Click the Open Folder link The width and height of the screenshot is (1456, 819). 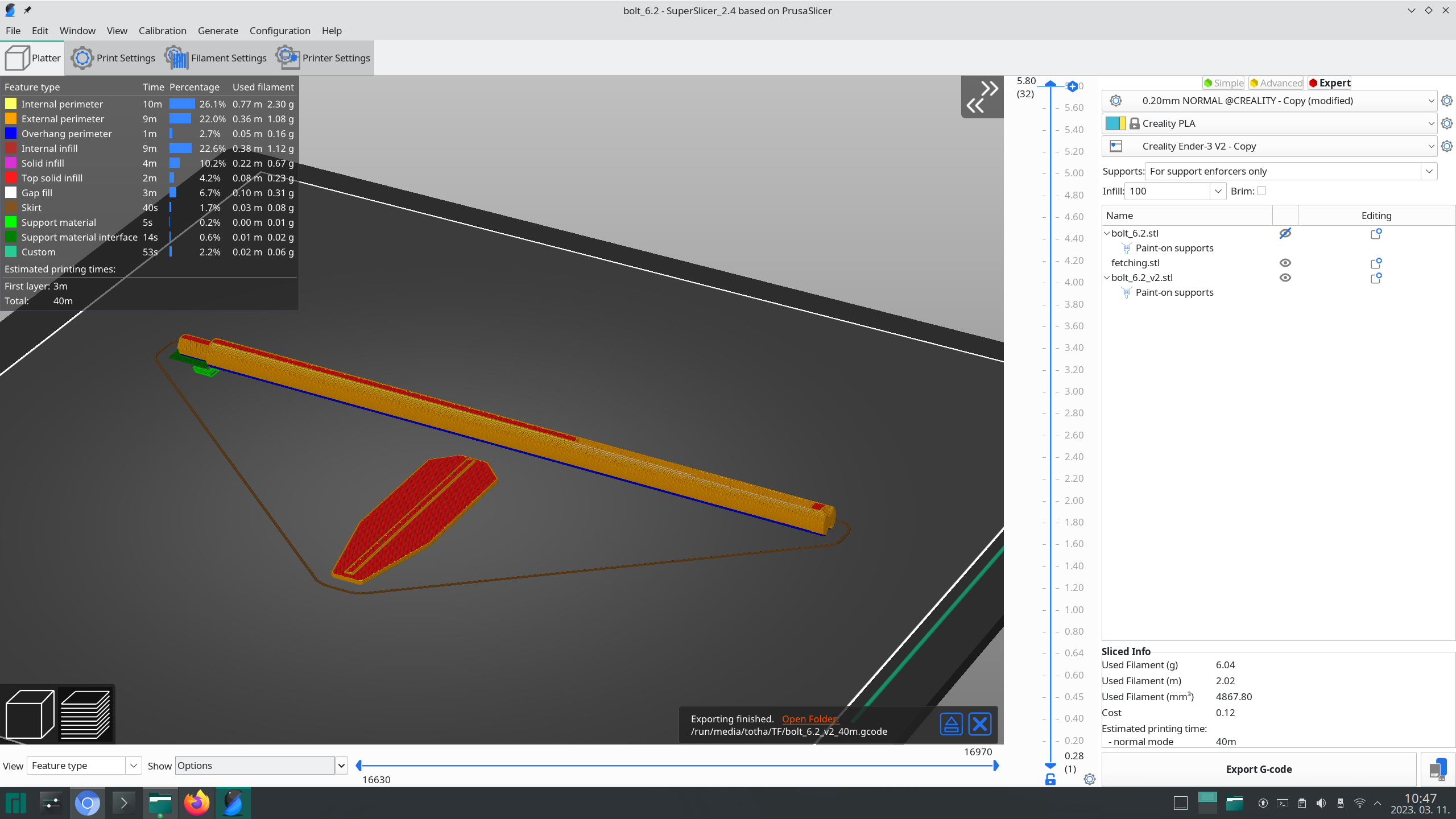coord(809,719)
